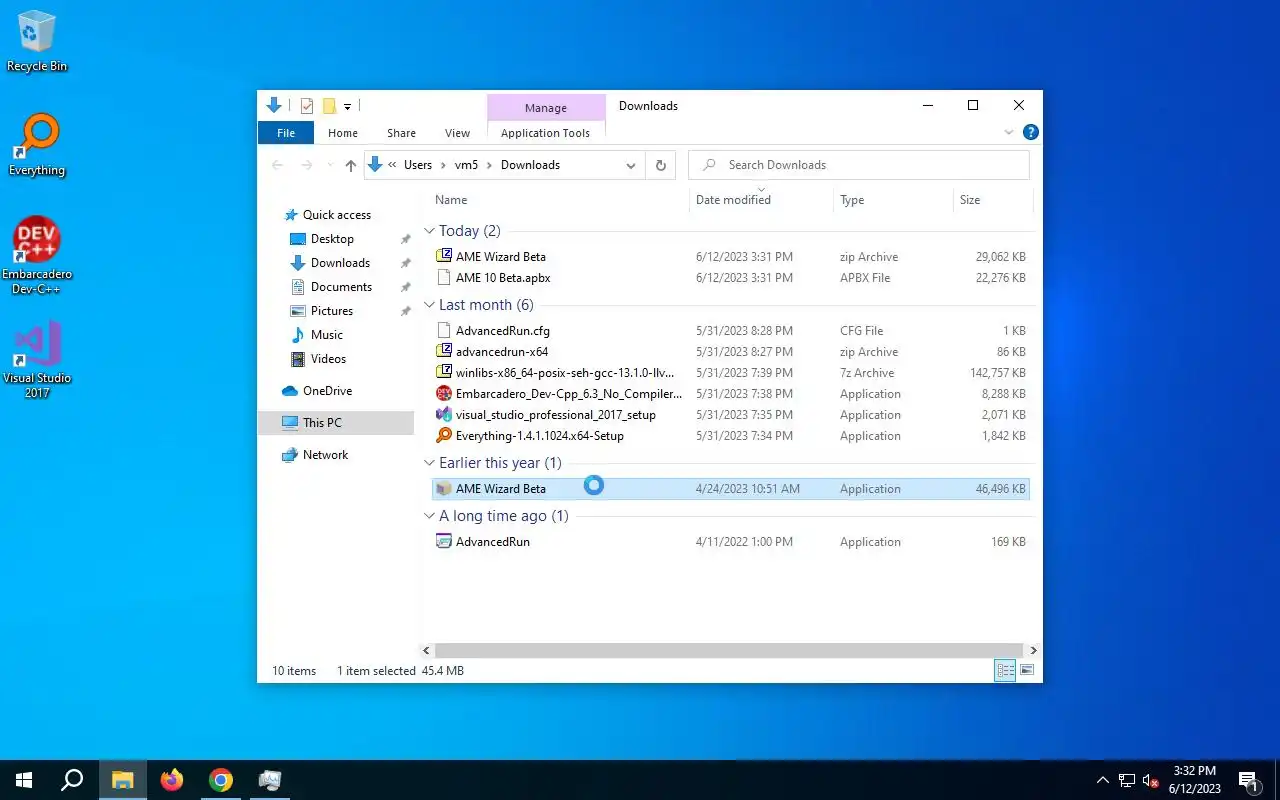Click the Manage contextual tab header
The image size is (1280, 800).
click(x=546, y=108)
